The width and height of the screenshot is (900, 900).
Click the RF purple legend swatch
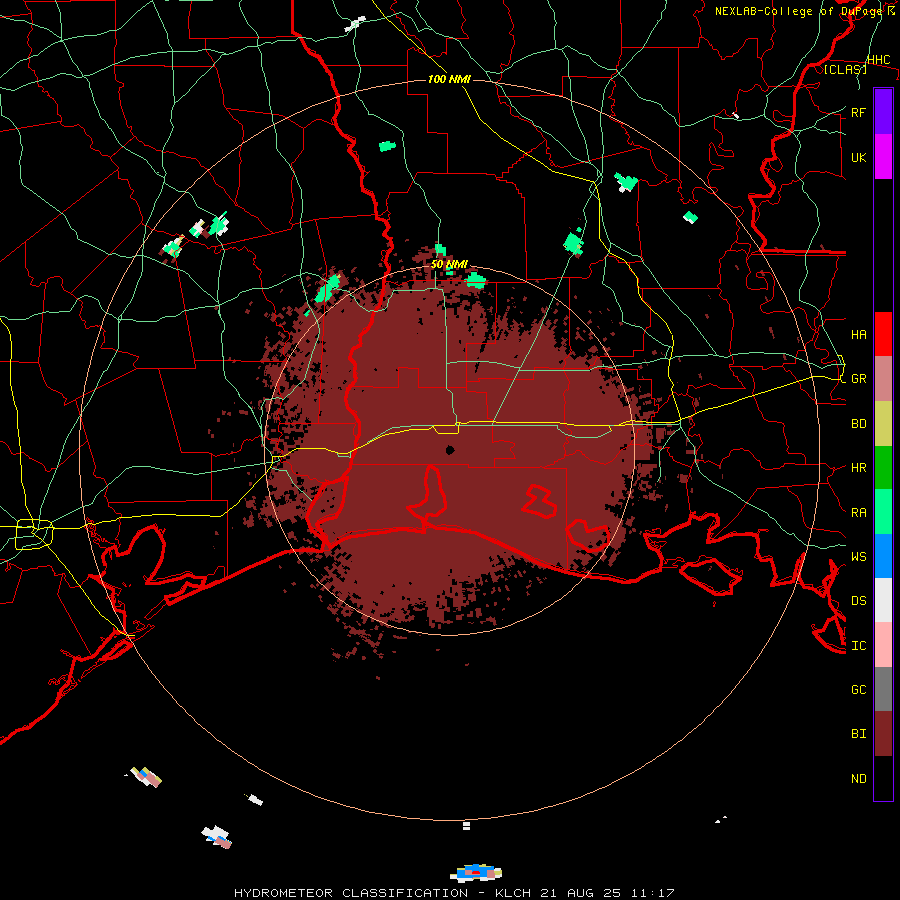[x=883, y=111]
